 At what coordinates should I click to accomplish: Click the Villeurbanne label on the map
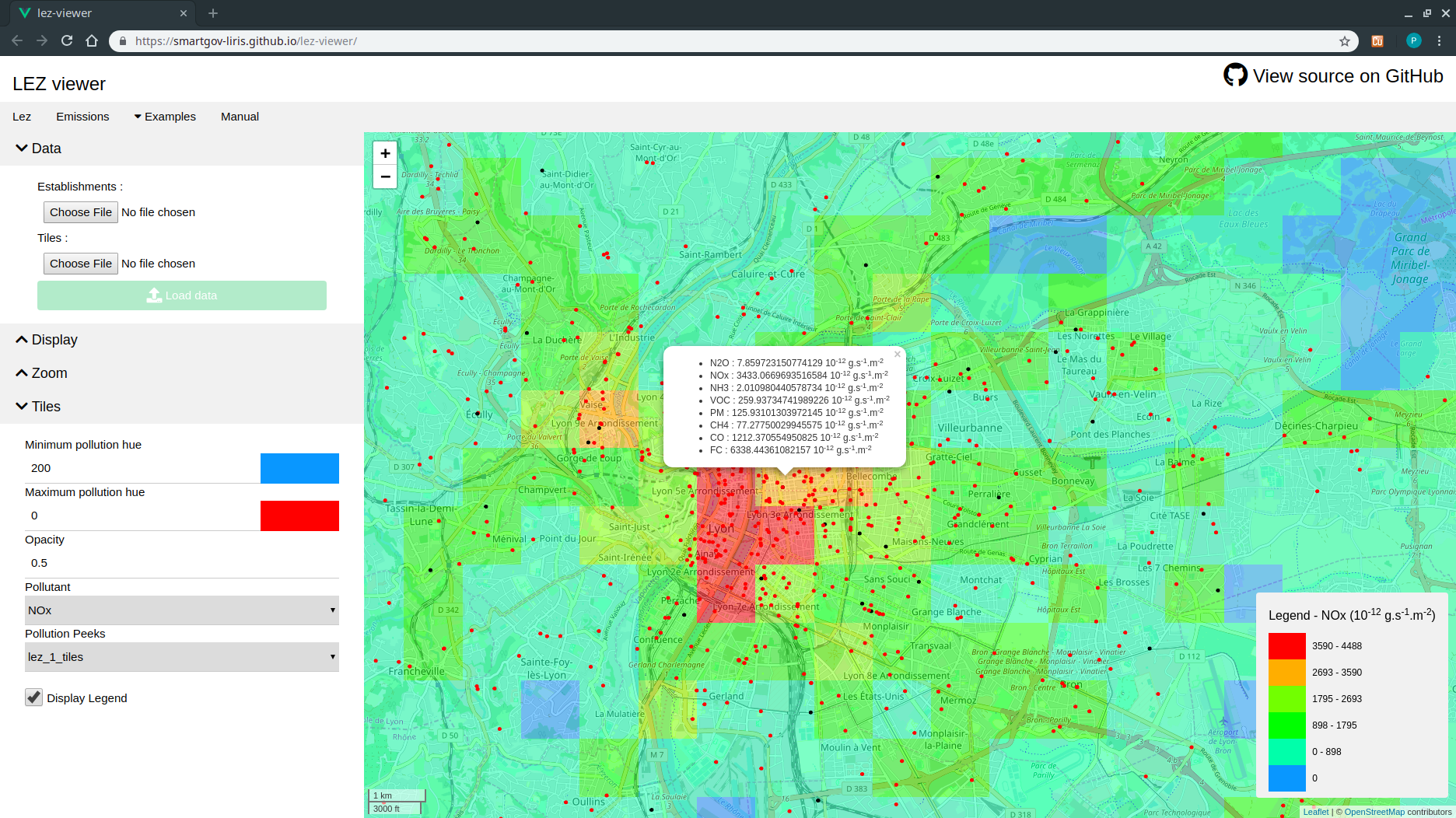pyautogui.click(x=970, y=428)
